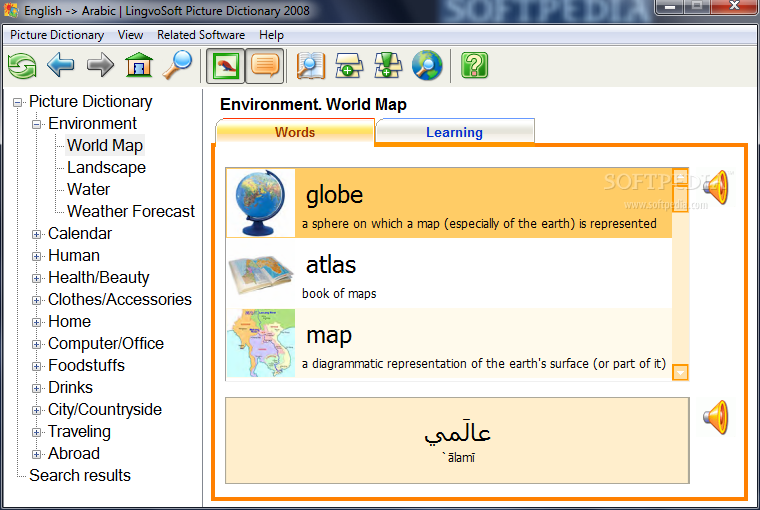Click the atlas book thumbnail
The width and height of the screenshot is (760, 510).
tap(261, 274)
